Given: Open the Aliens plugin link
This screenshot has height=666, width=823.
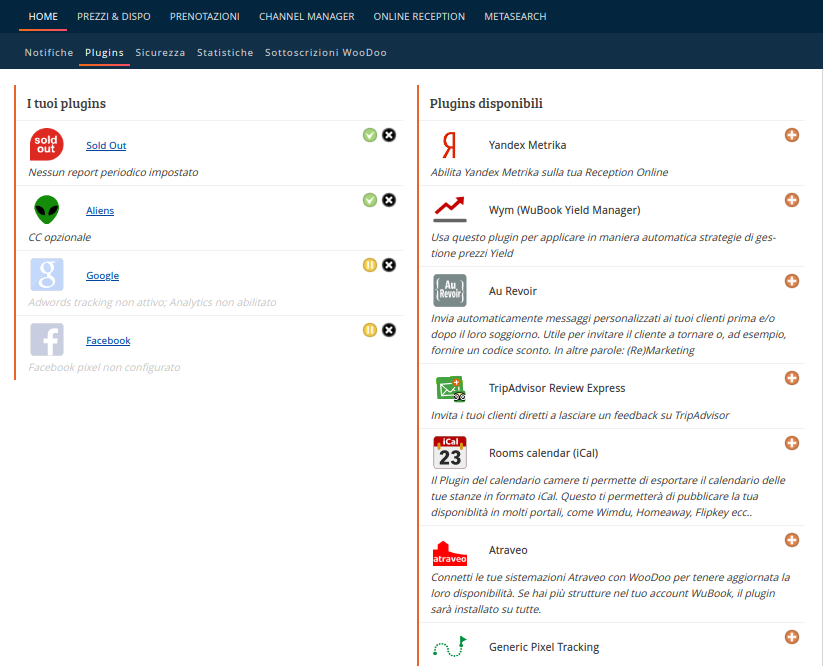Looking at the screenshot, I should [x=100, y=211].
